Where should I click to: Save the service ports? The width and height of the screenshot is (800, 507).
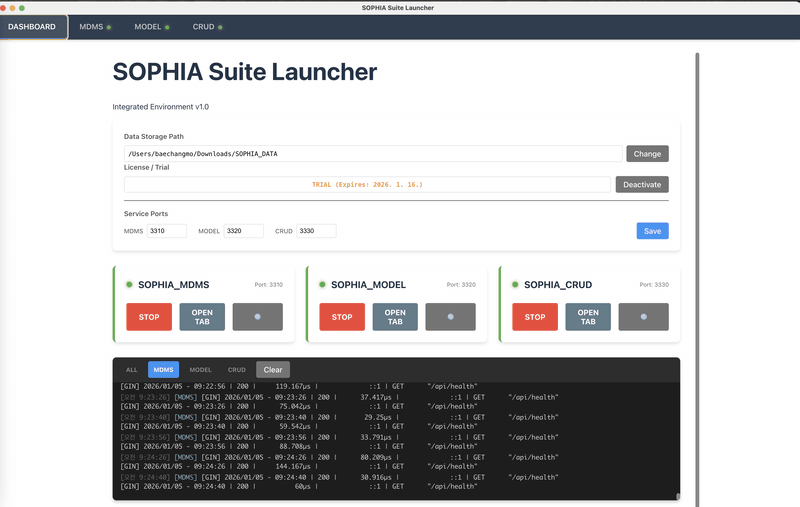click(652, 231)
